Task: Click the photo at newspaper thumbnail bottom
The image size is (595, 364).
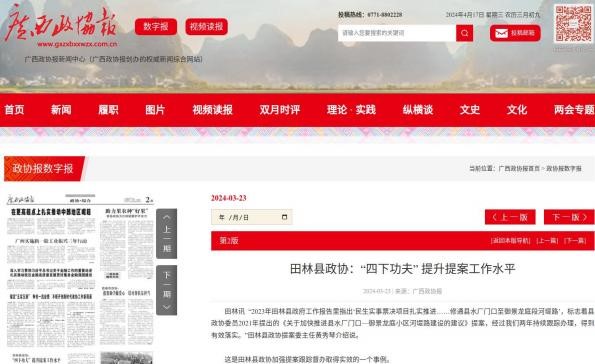Action: tap(127, 358)
